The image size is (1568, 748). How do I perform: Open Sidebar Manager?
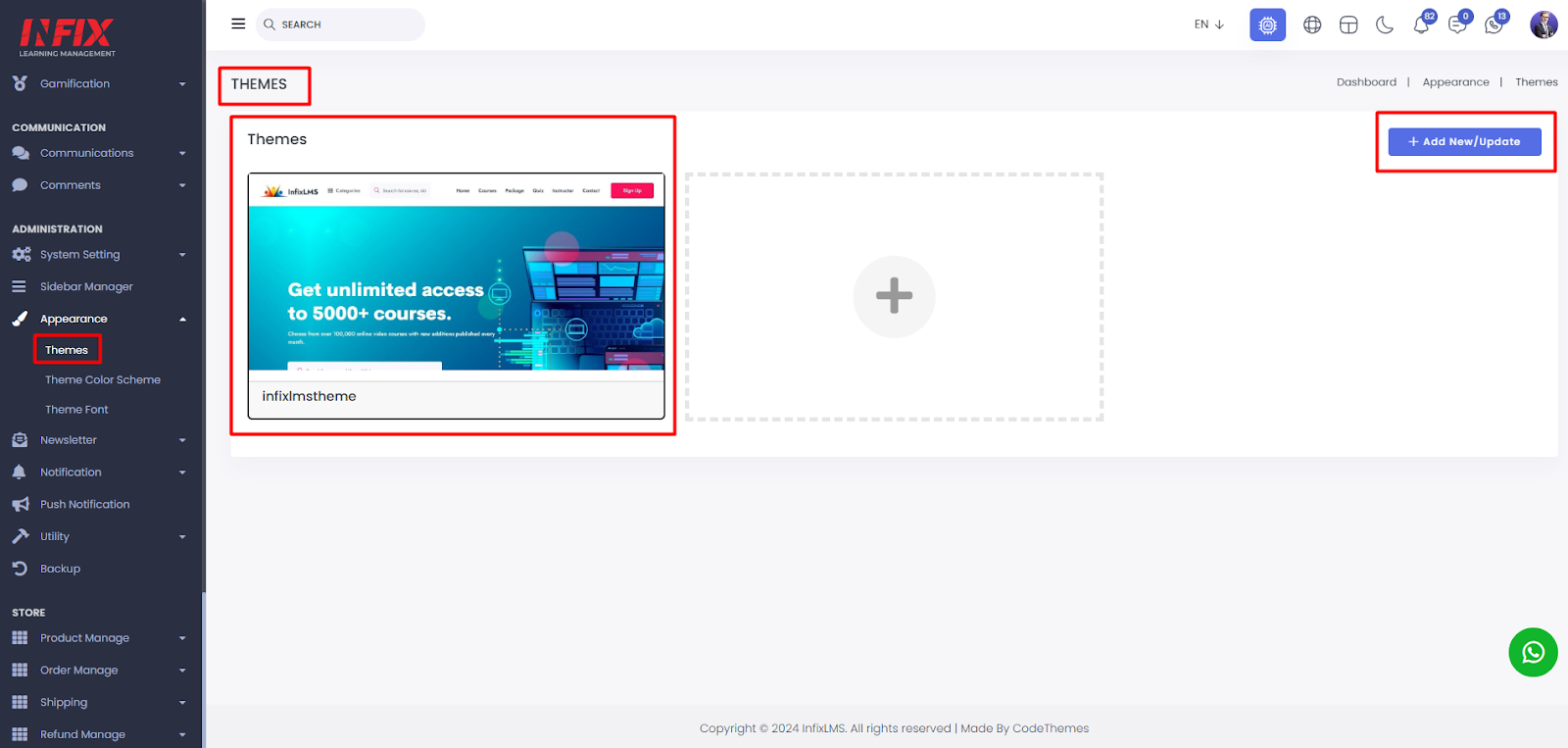pyautogui.click(x=86, y=286)
